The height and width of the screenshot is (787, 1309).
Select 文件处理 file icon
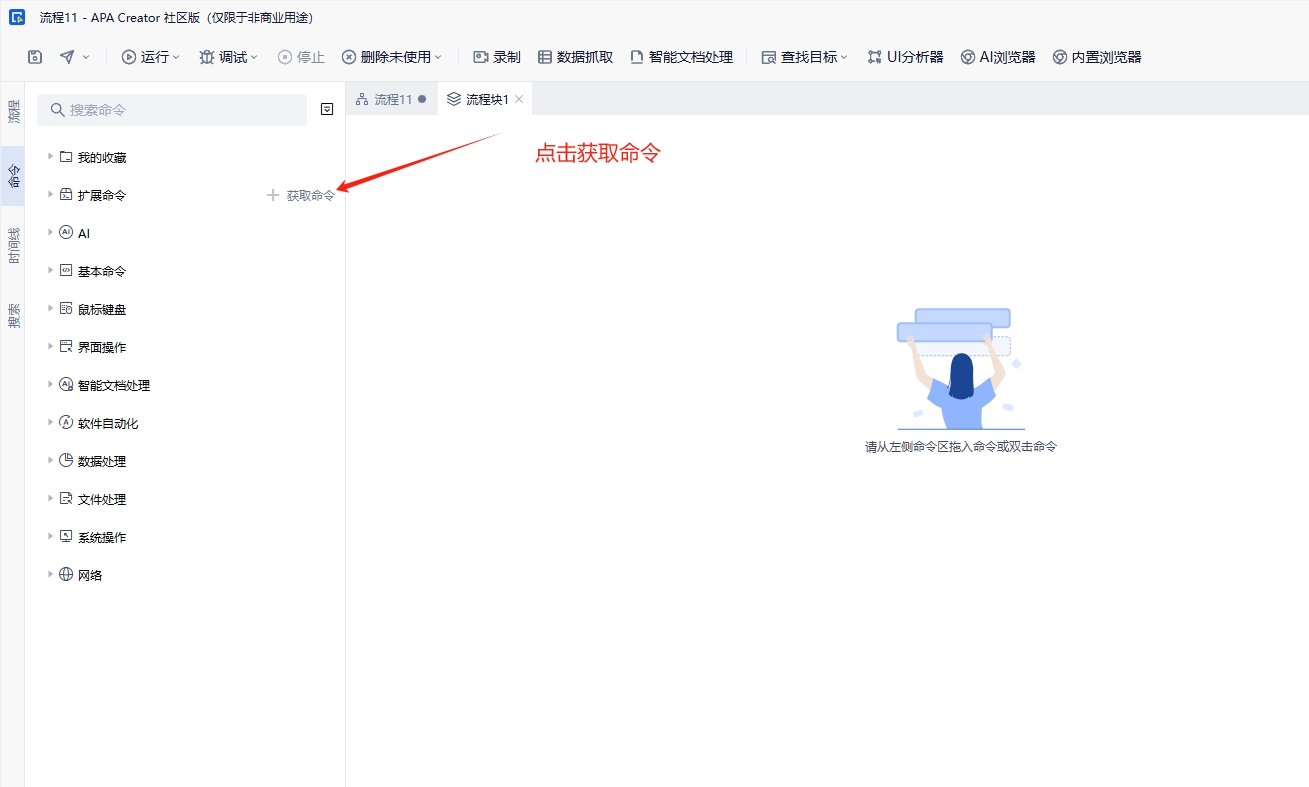point(66,499)
